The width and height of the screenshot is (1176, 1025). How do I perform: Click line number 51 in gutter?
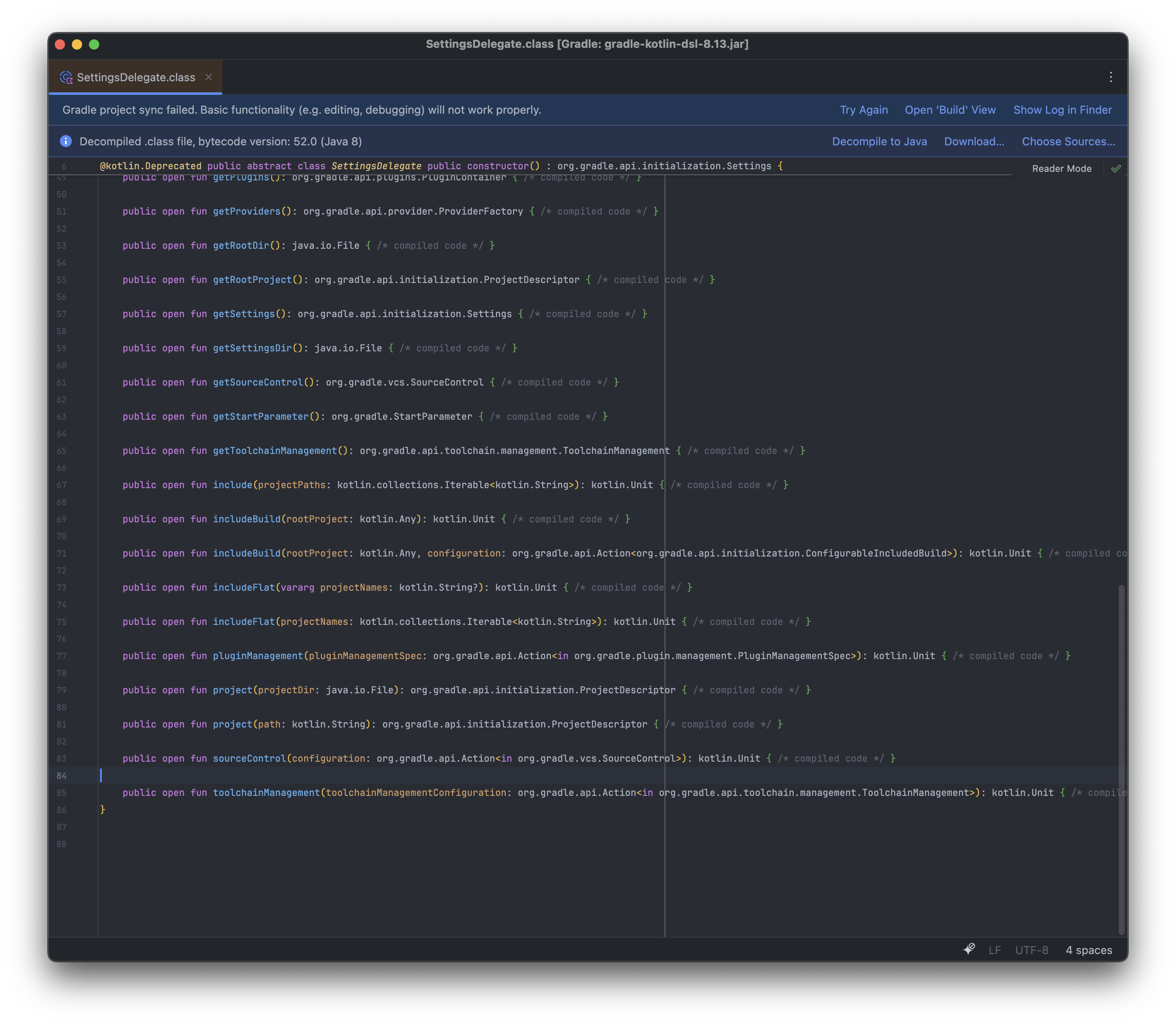point(61,212)
